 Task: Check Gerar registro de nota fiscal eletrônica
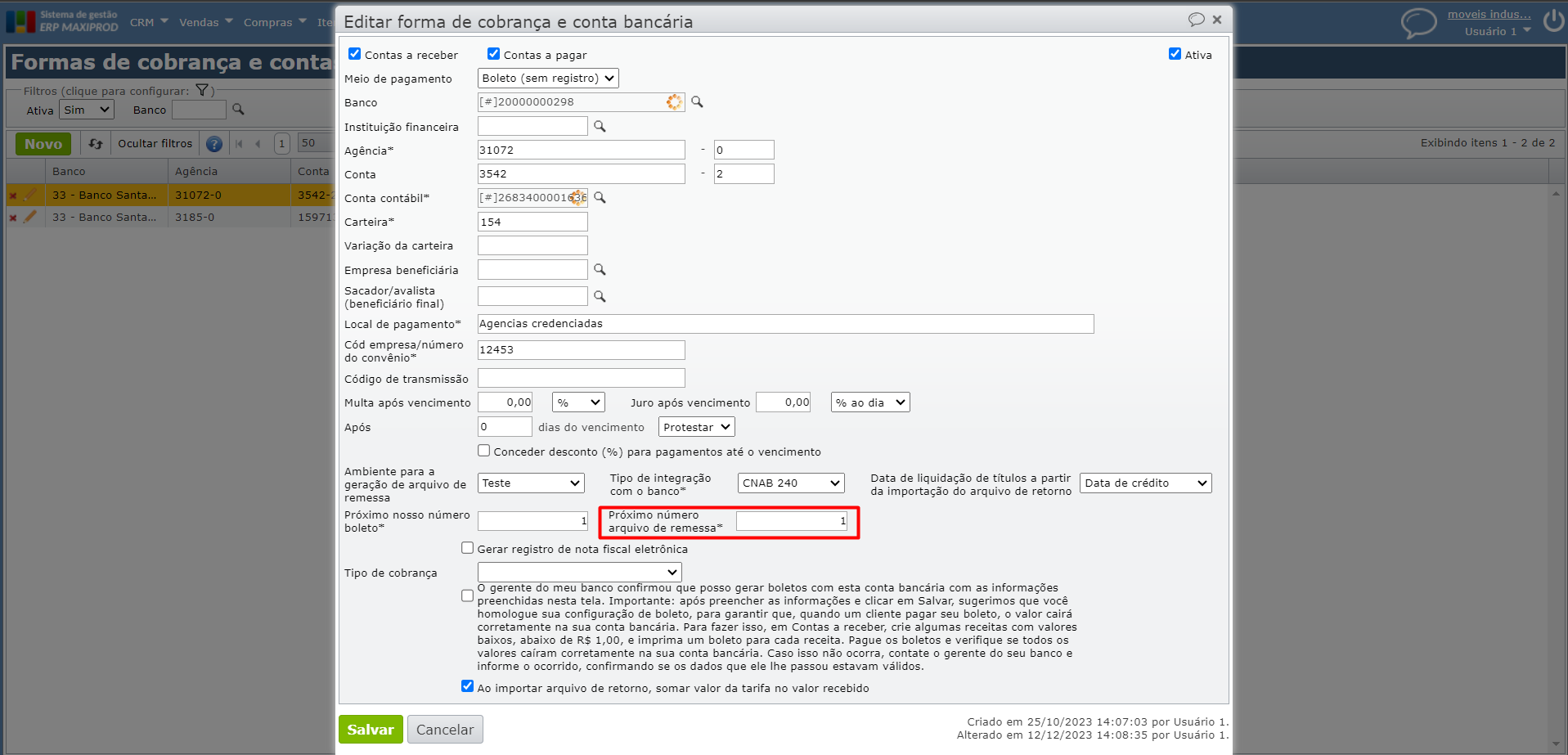468,548
